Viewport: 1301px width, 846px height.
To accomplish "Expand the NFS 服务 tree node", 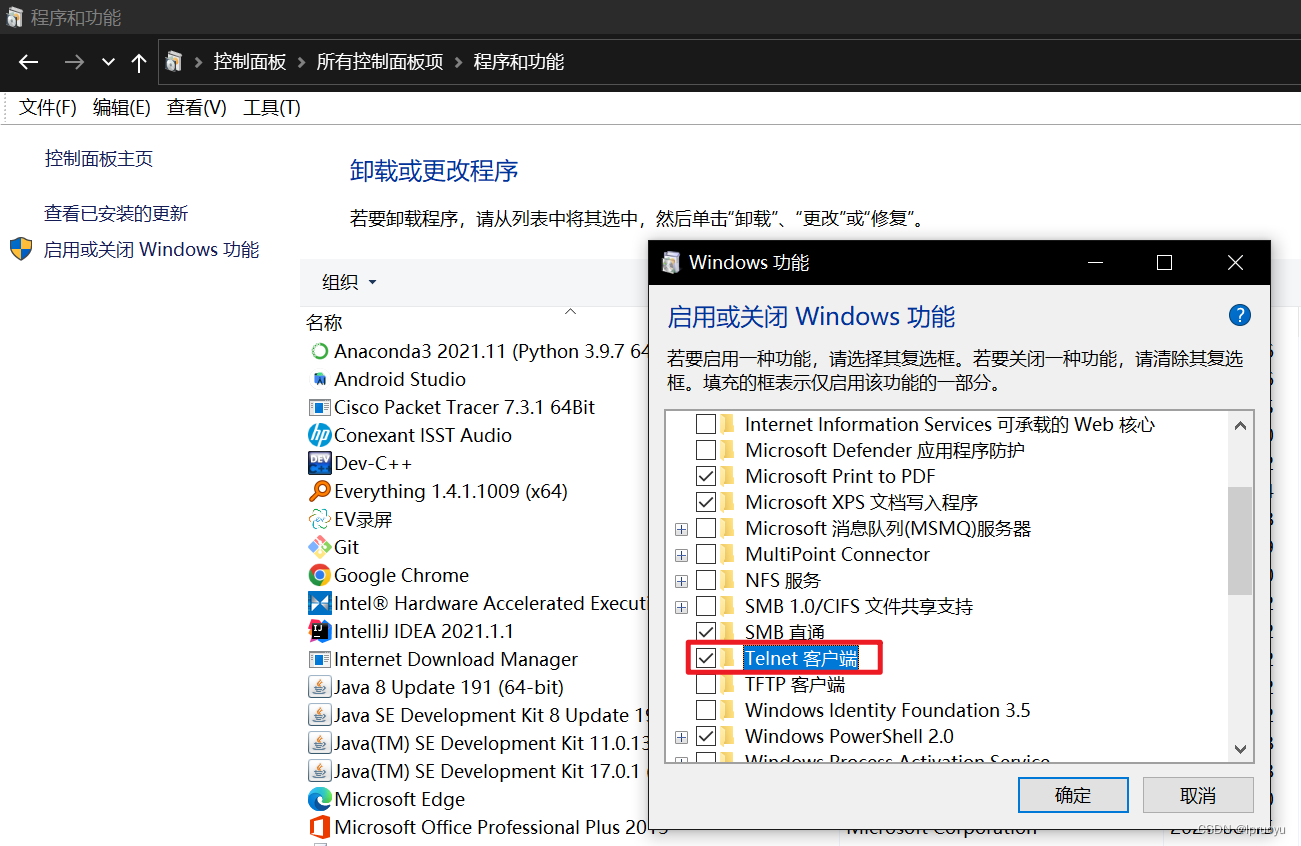I will [681, 581].
